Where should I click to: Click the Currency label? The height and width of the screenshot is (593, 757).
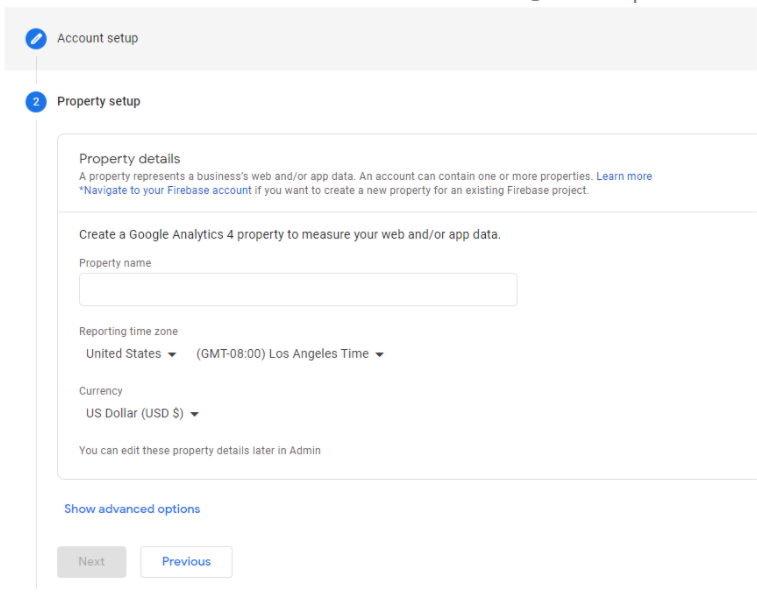(101, 391)
